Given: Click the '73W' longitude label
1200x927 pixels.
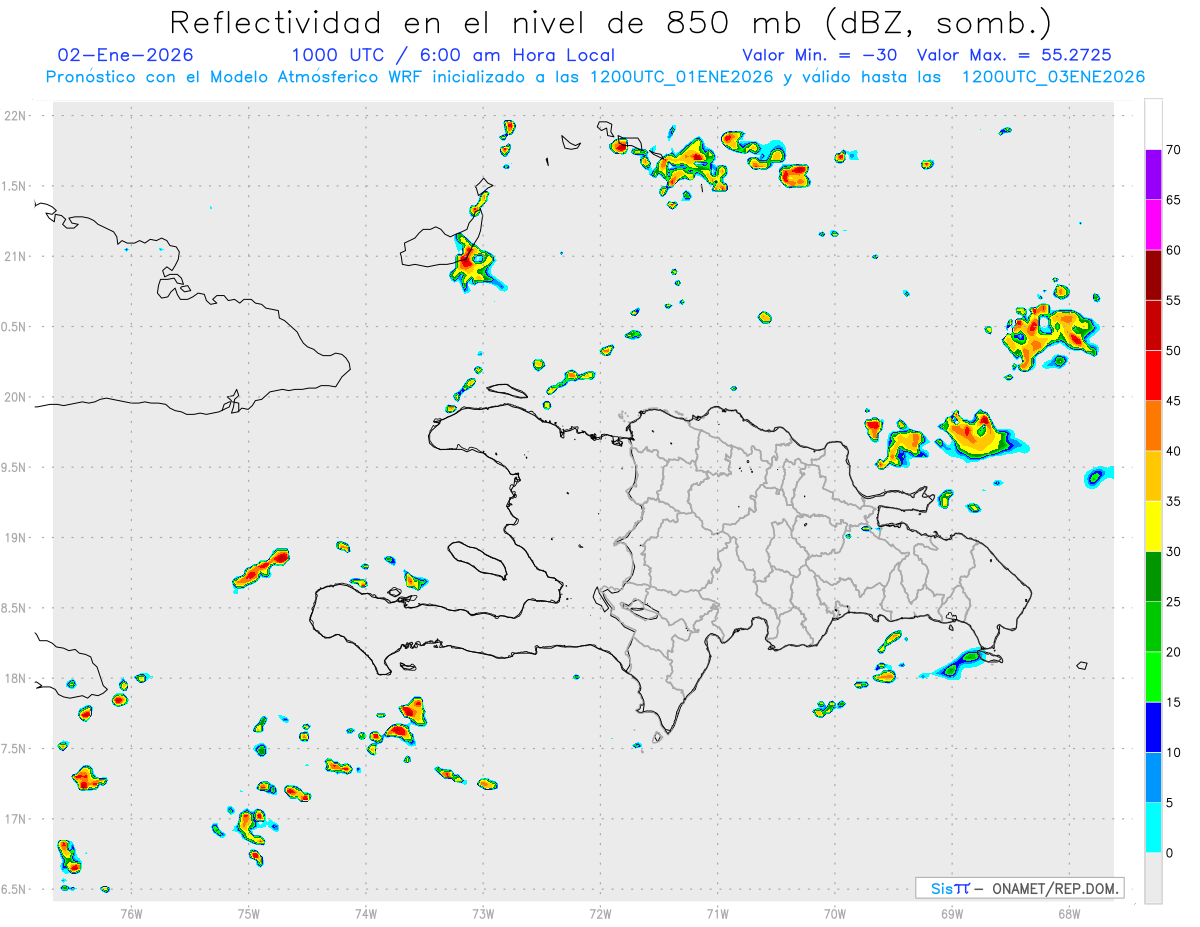Looking at the screenshot, I should pos(483,913).
